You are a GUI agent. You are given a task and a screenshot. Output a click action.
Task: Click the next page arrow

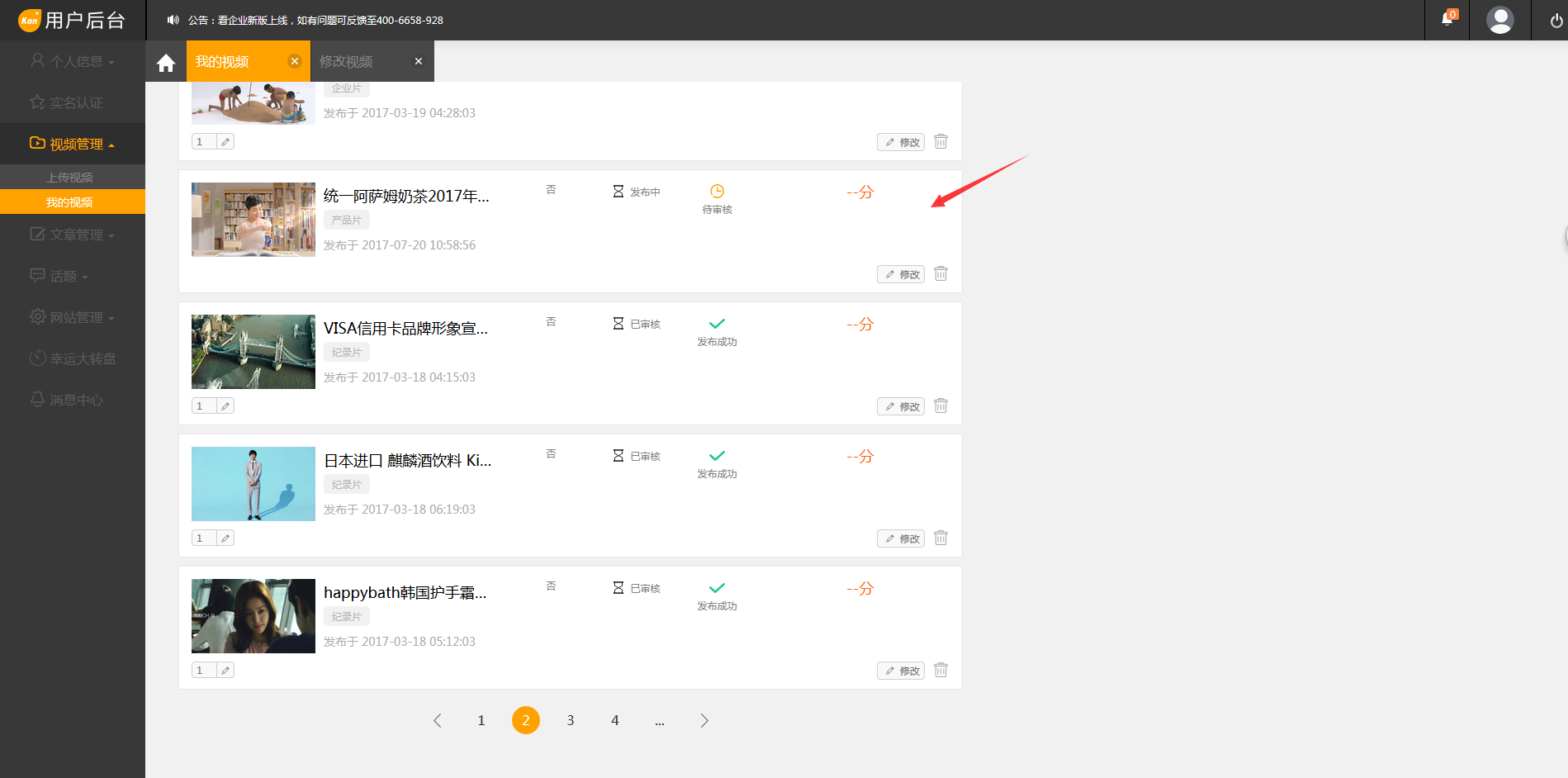(x=704, y=720)
